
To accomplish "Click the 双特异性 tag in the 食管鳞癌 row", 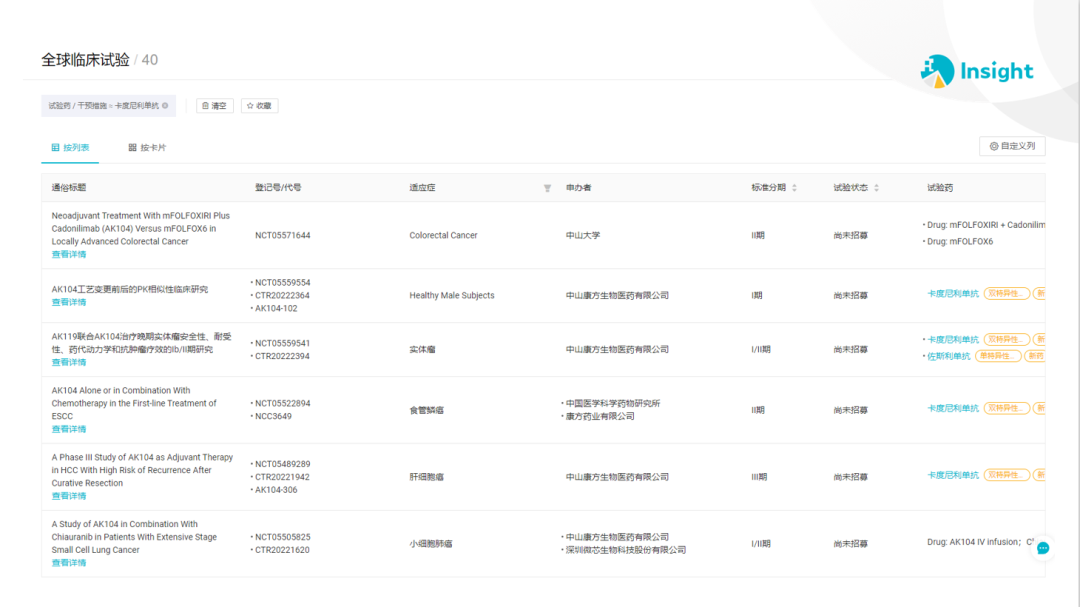I will 1006,408.
